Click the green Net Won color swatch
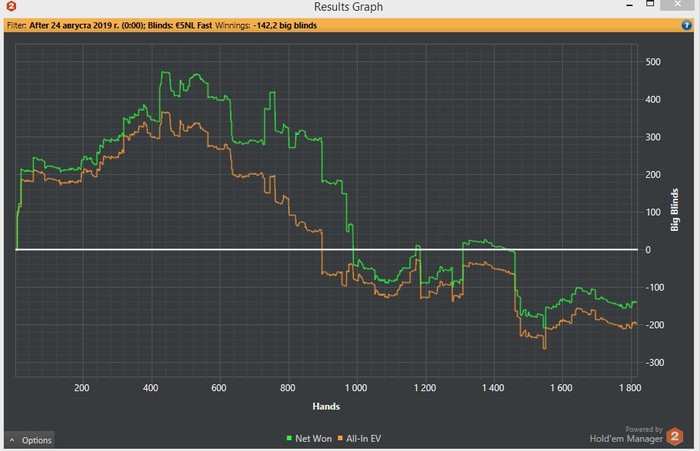 click(289, 438)
